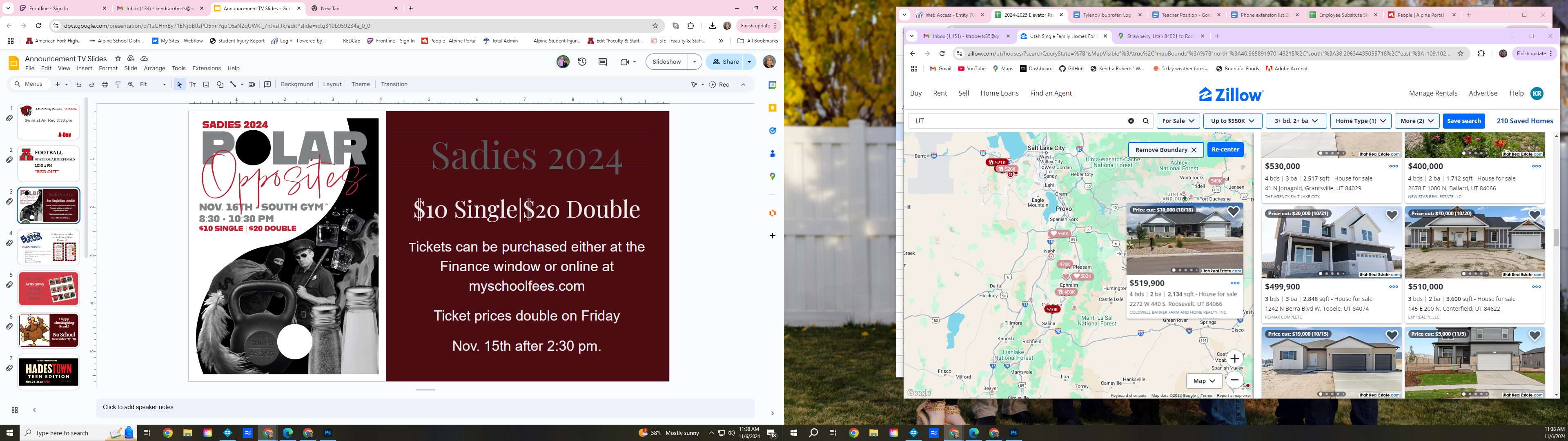This screenshot has height=441, width=1568.
Task: Open three-dot menu on $530,000 listing
Action: 1393,166
